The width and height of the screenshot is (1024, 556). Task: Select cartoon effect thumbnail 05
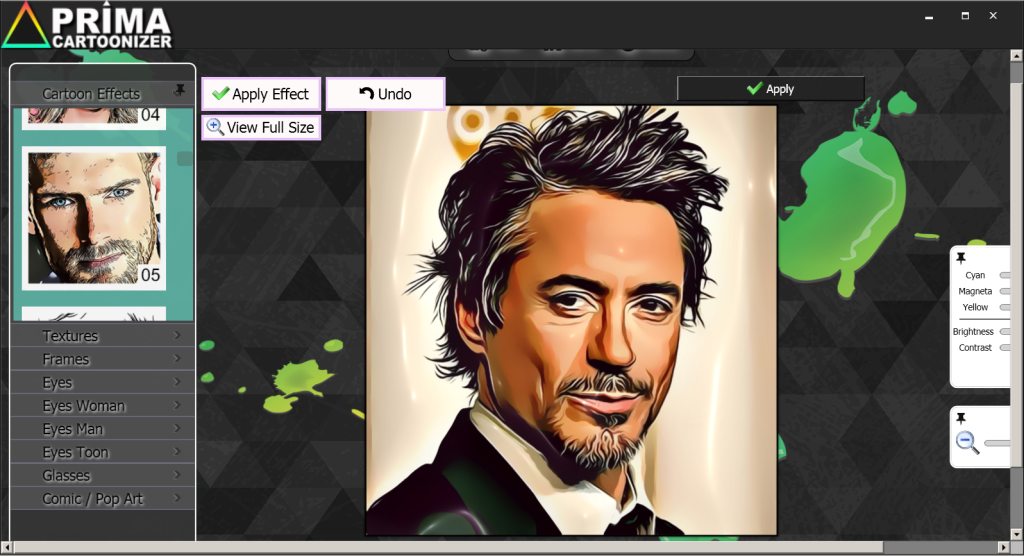click(94, 217)
